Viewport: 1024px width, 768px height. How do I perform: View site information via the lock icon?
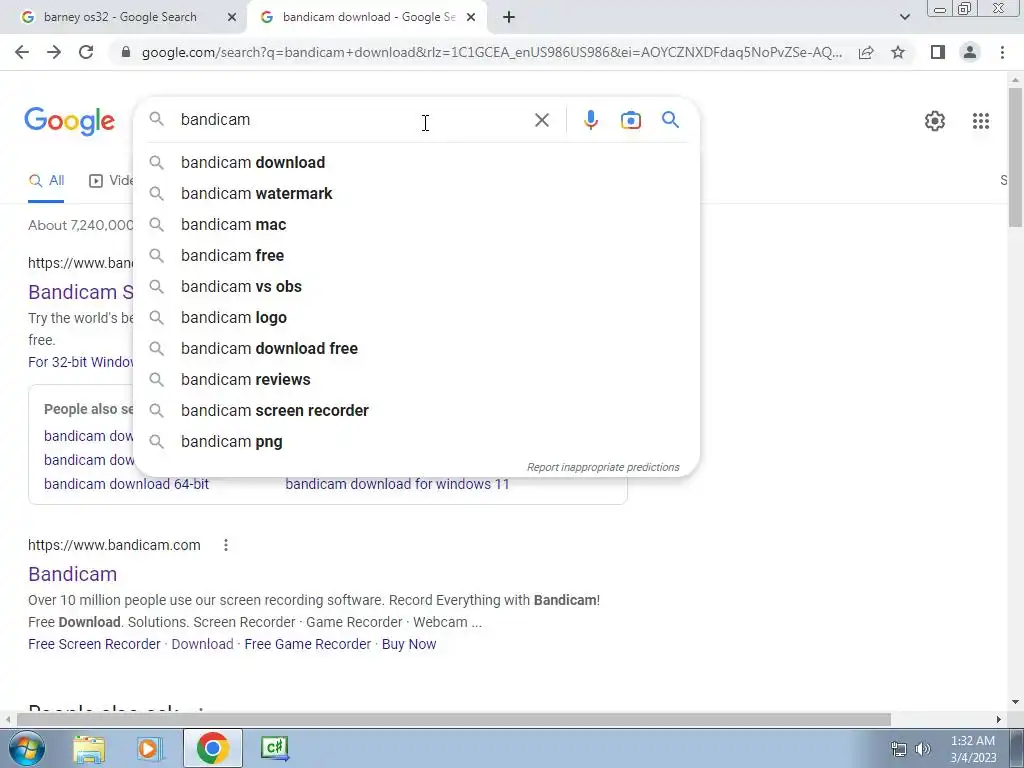pyautogui.click(x=126, y=52)
